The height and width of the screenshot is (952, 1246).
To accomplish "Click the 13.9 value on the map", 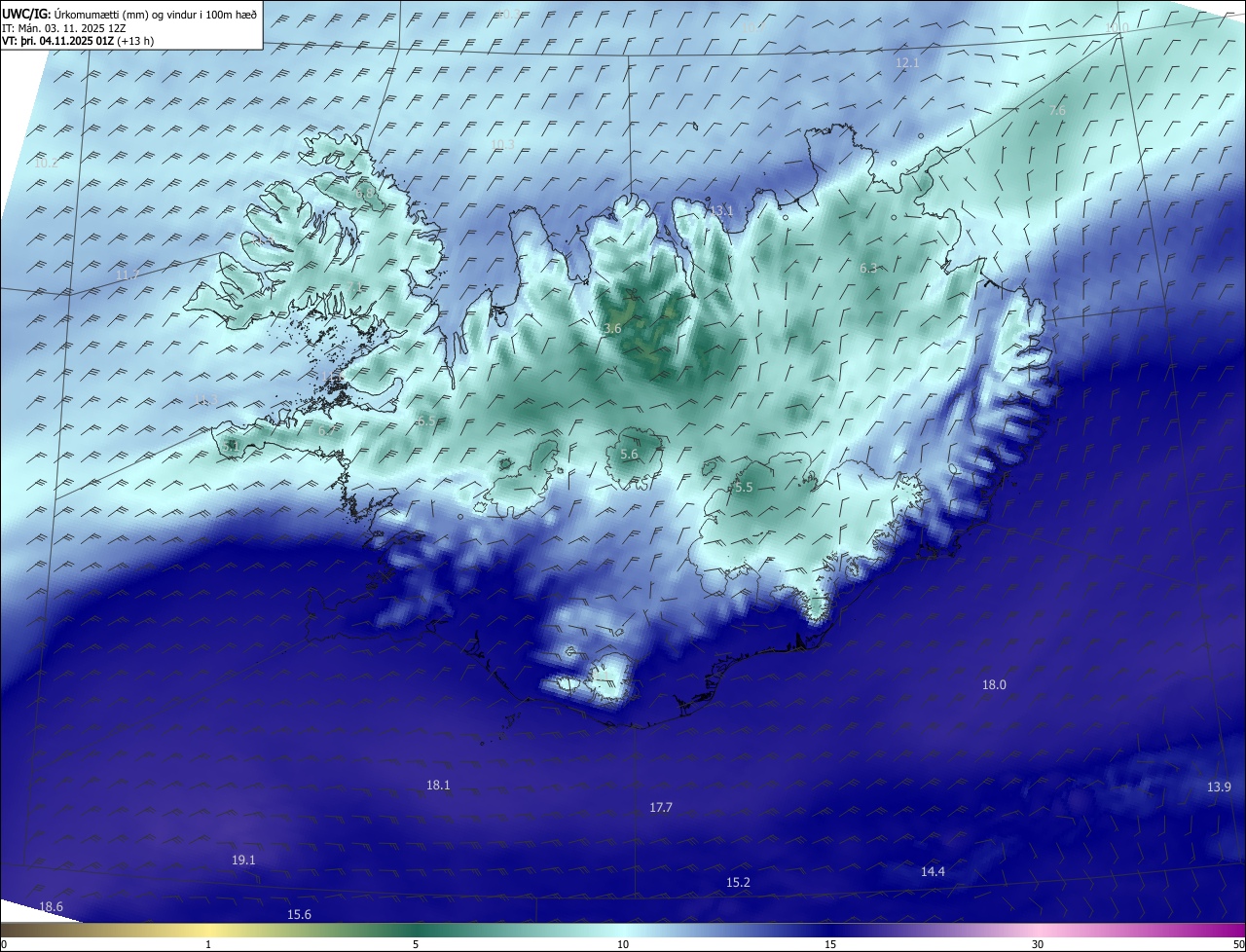I will click(1219, 787).
